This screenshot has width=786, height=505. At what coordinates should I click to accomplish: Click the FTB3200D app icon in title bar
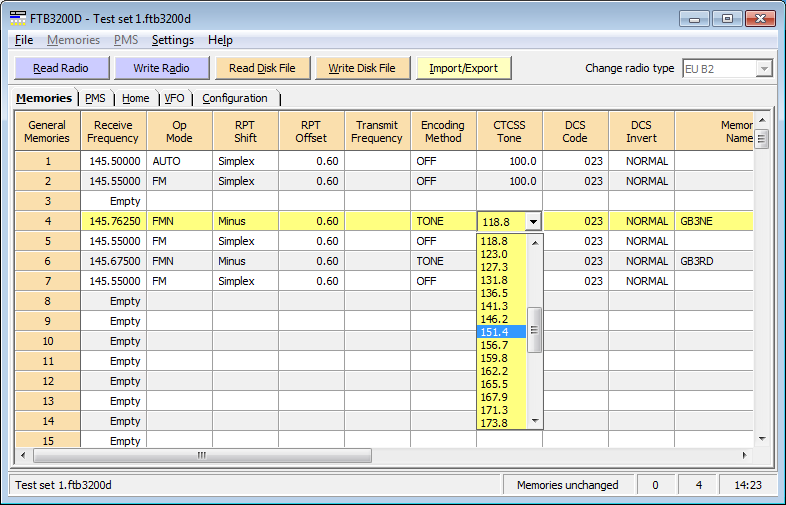pos(16,18)
